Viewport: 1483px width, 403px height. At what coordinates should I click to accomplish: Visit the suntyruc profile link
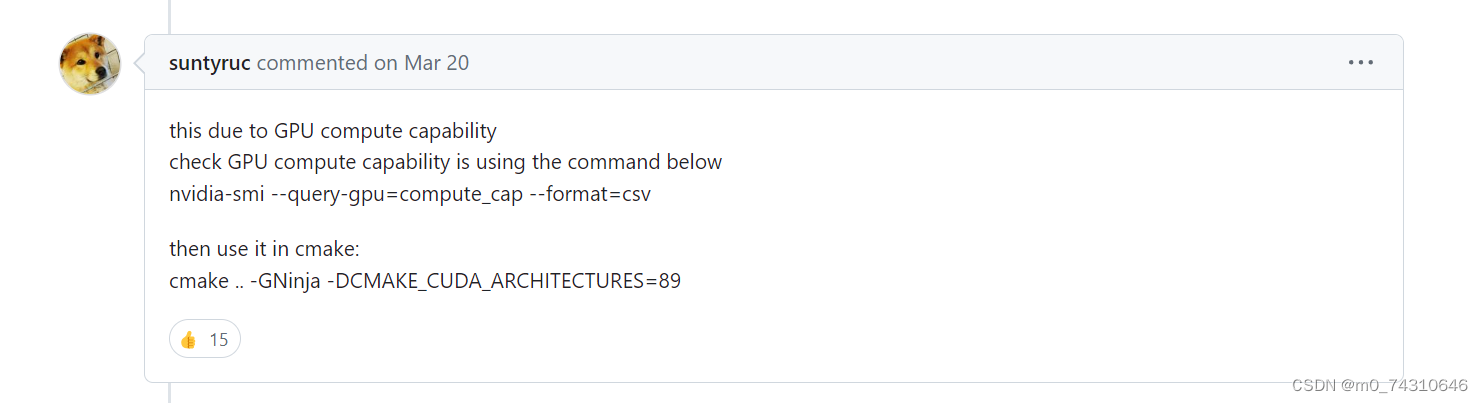210,63
